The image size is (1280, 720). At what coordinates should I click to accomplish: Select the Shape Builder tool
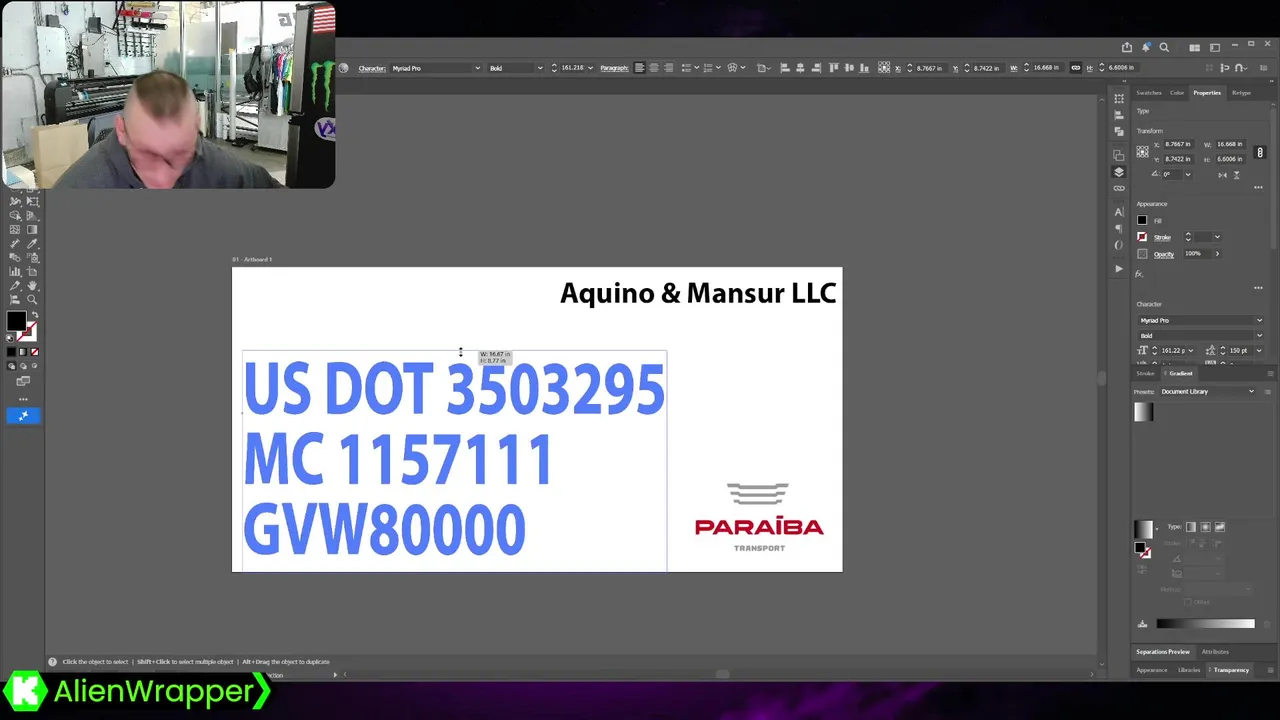tap(14, 215)
